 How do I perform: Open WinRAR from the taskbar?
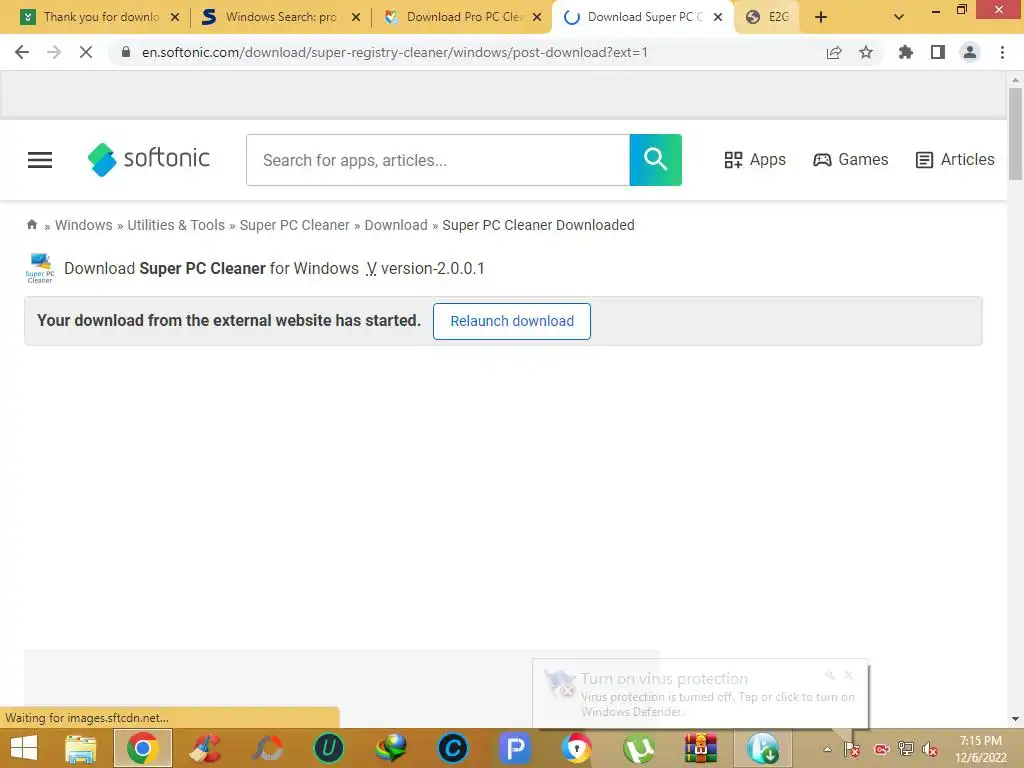pos(701,748)
